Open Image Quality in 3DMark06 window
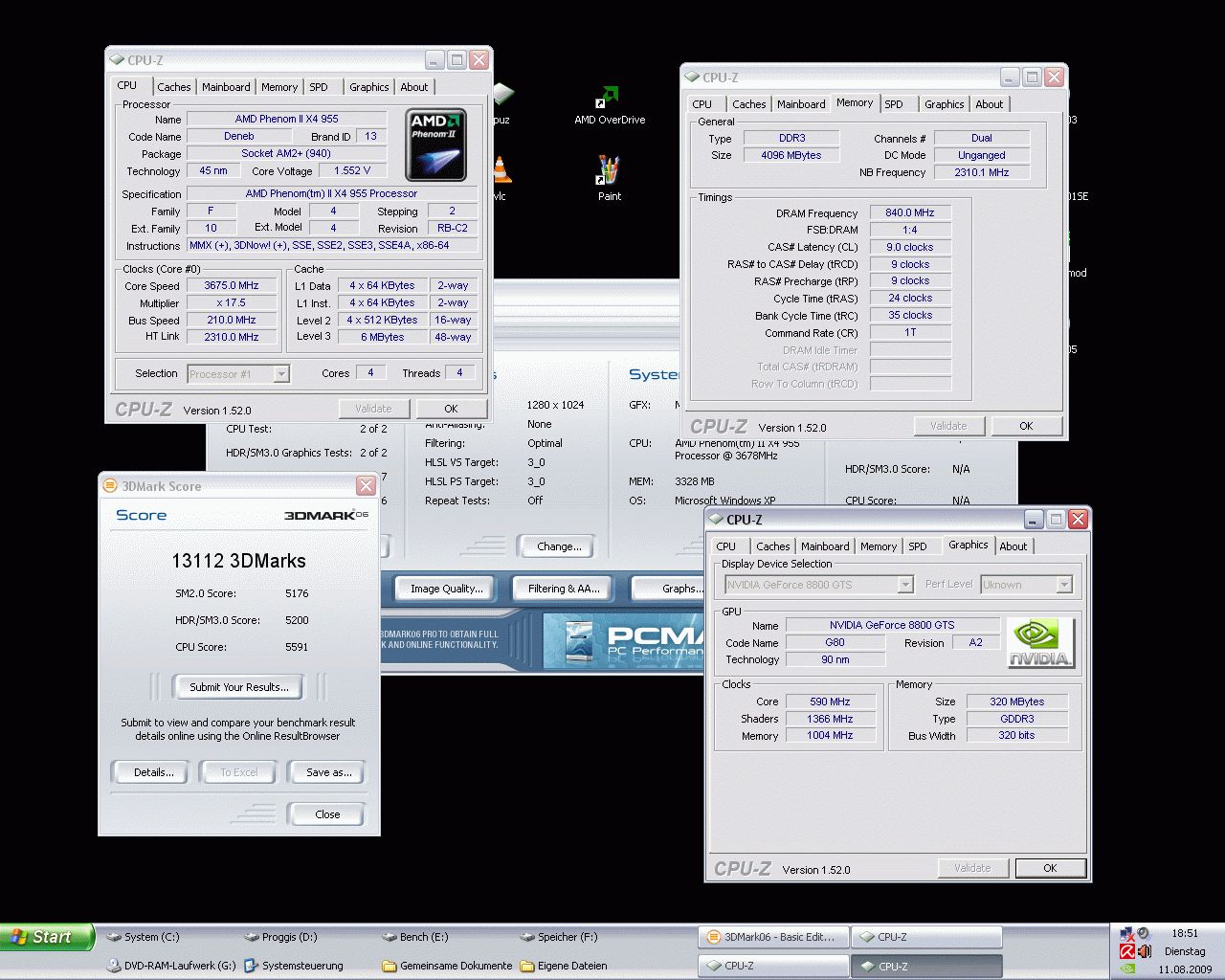The image size is (1225, 980). click(446, 589)
